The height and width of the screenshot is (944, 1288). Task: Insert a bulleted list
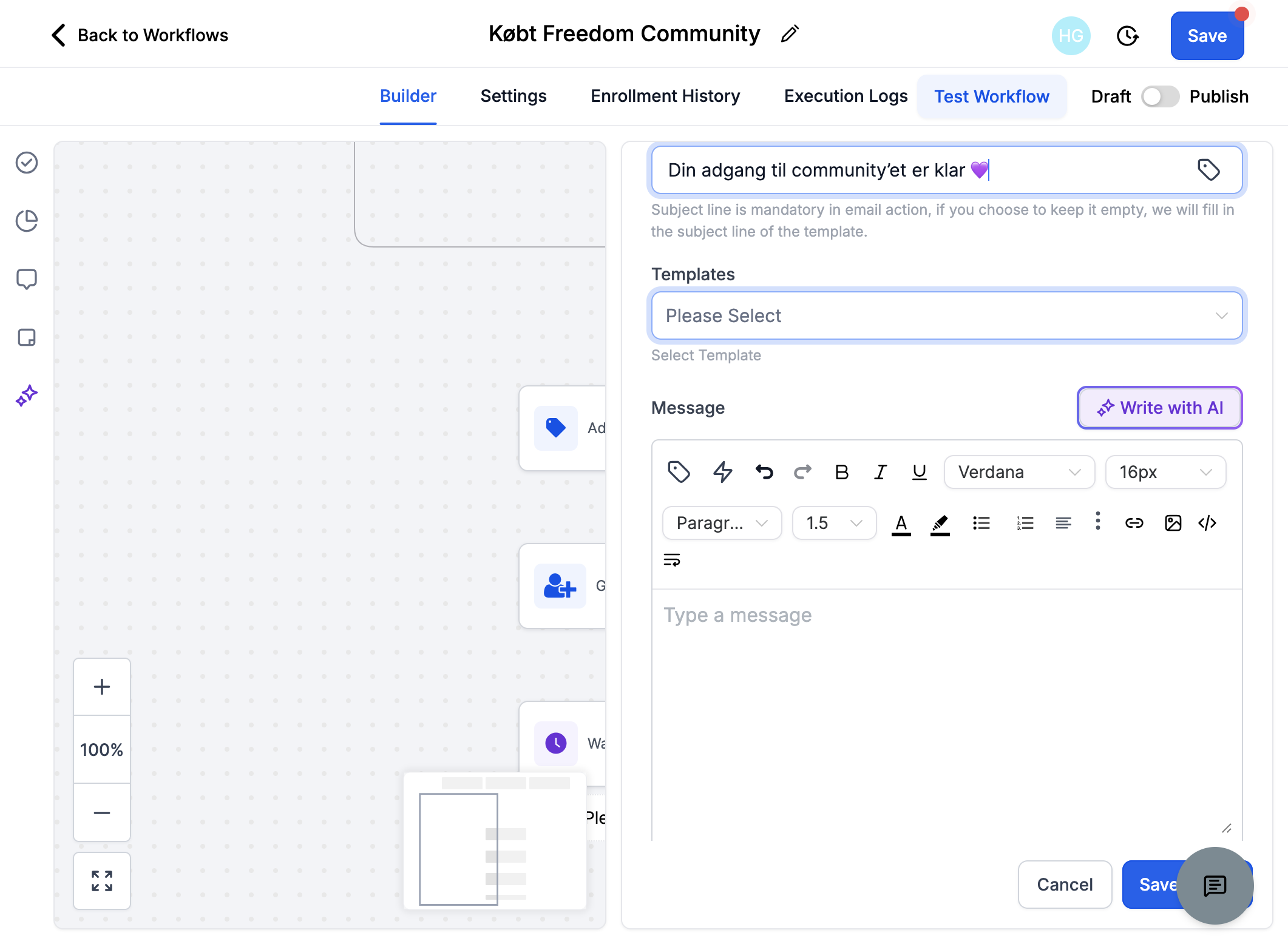pyautogui.click(x=981, y=523)
